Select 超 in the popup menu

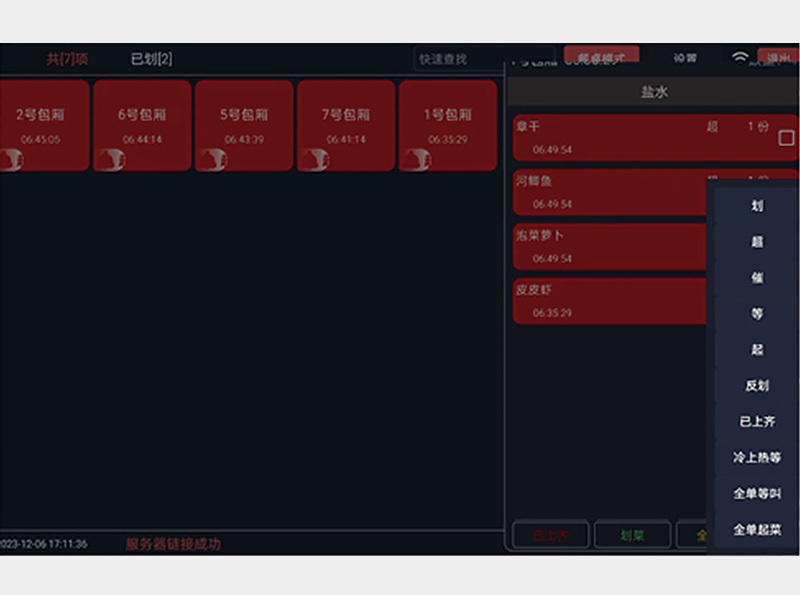click(757, 242)
